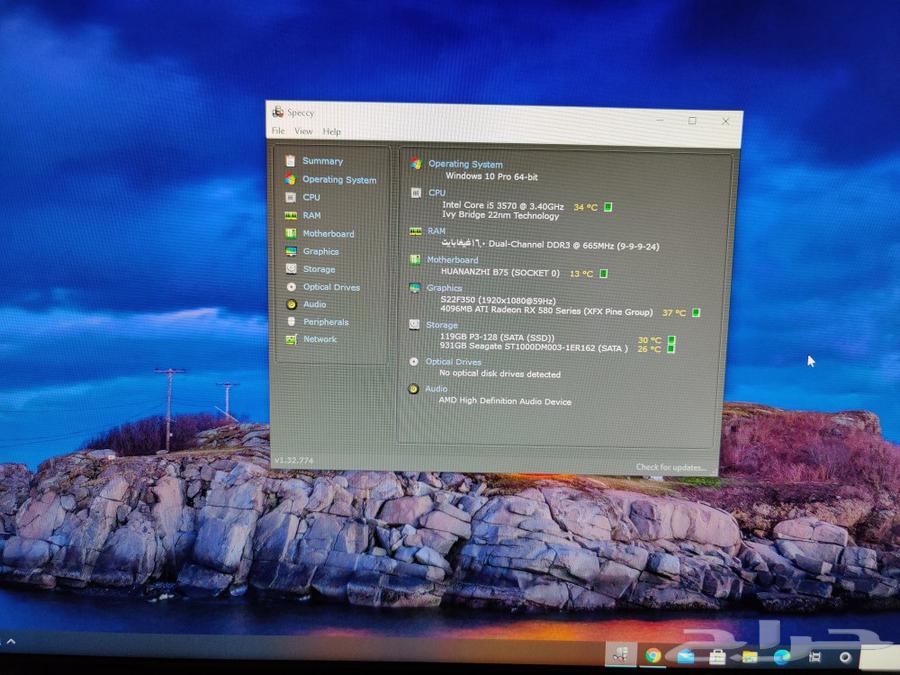Click '119GB P3-128 (SATA (SSD))' line
The image size is (900, 675).
pos(497,338)
